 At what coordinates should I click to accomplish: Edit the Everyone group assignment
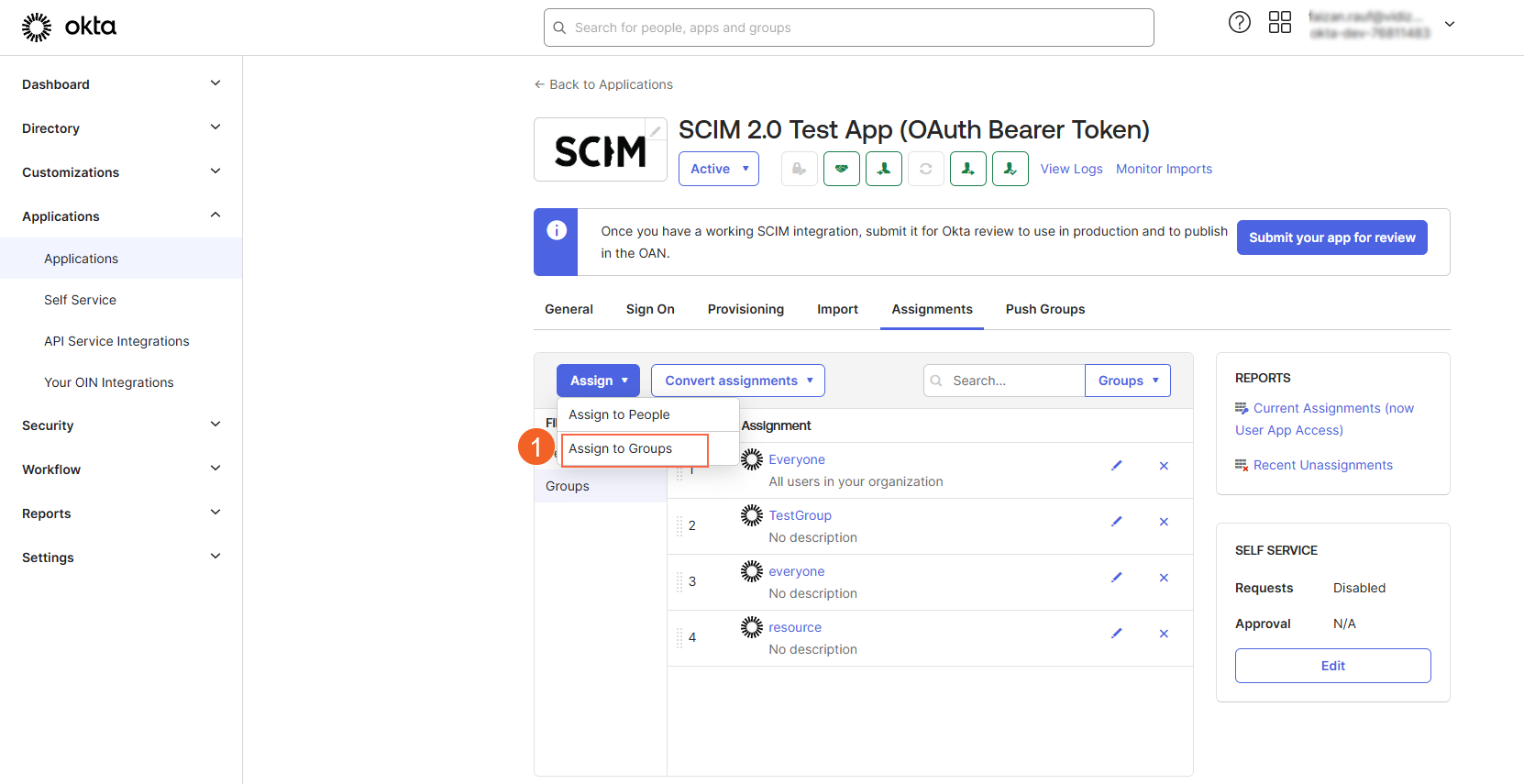click(1116, 466)
